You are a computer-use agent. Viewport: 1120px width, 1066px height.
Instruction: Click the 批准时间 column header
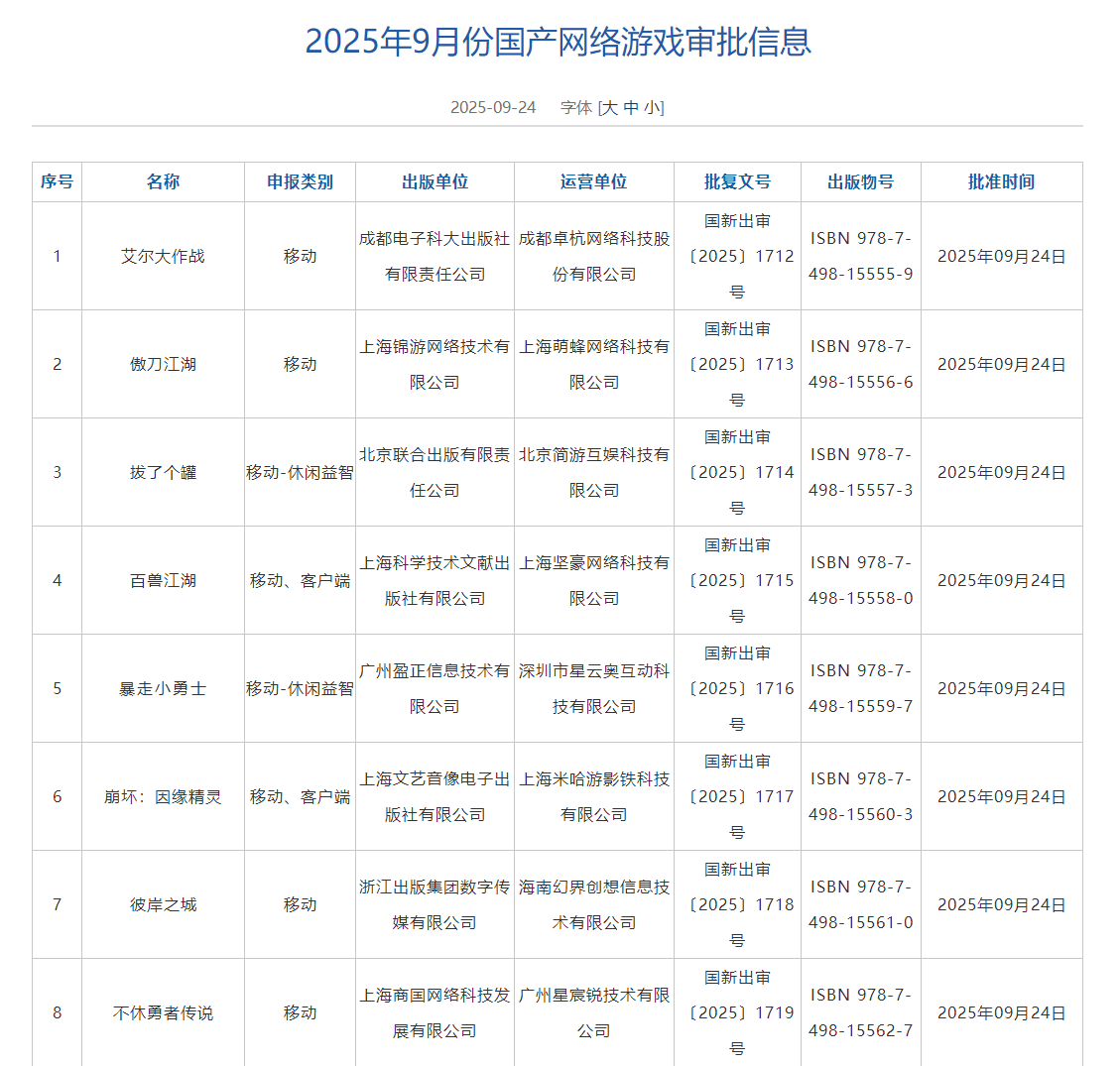(x=1001, y=181)
